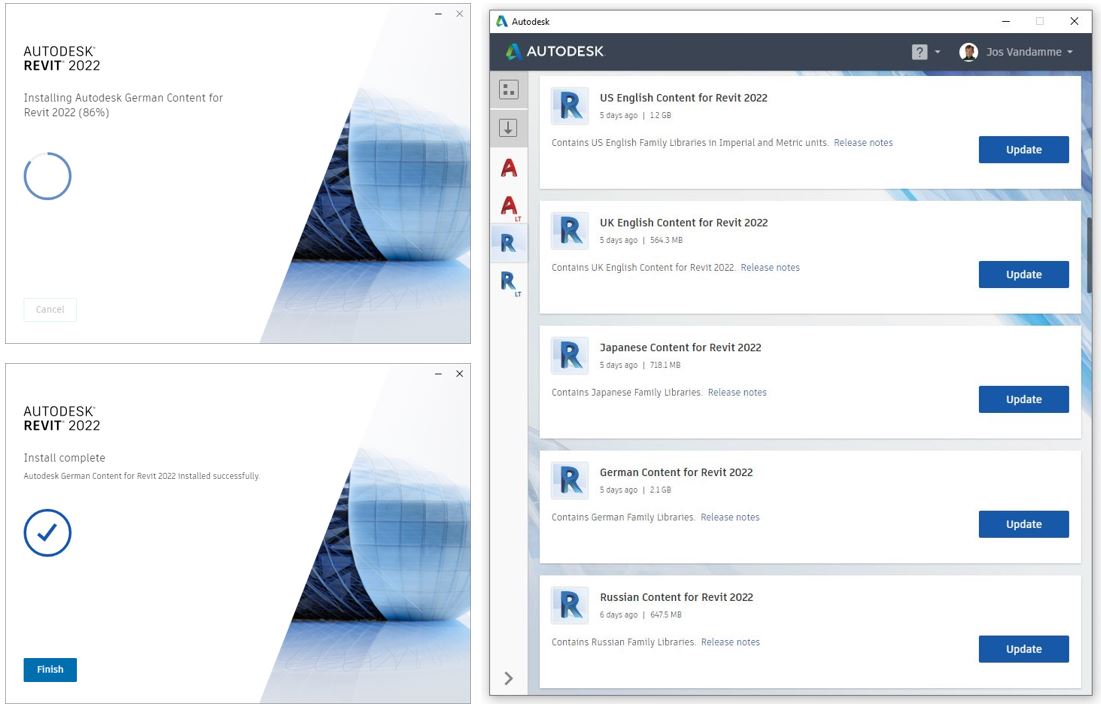Click the 'Installing Autodesk German Content' status text

123,105
